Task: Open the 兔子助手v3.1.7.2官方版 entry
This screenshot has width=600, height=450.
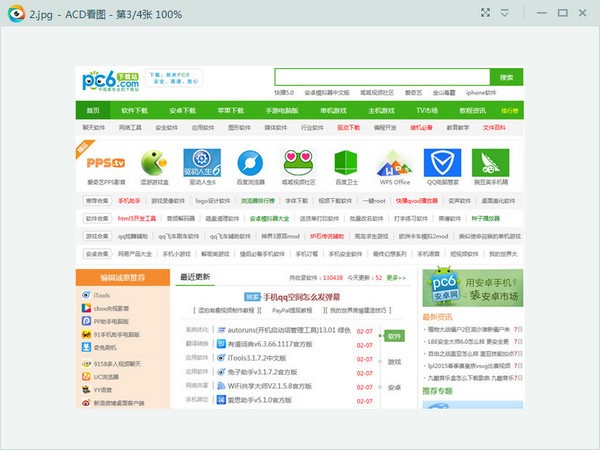Action: pyautogui.click(x=262, y=372)
